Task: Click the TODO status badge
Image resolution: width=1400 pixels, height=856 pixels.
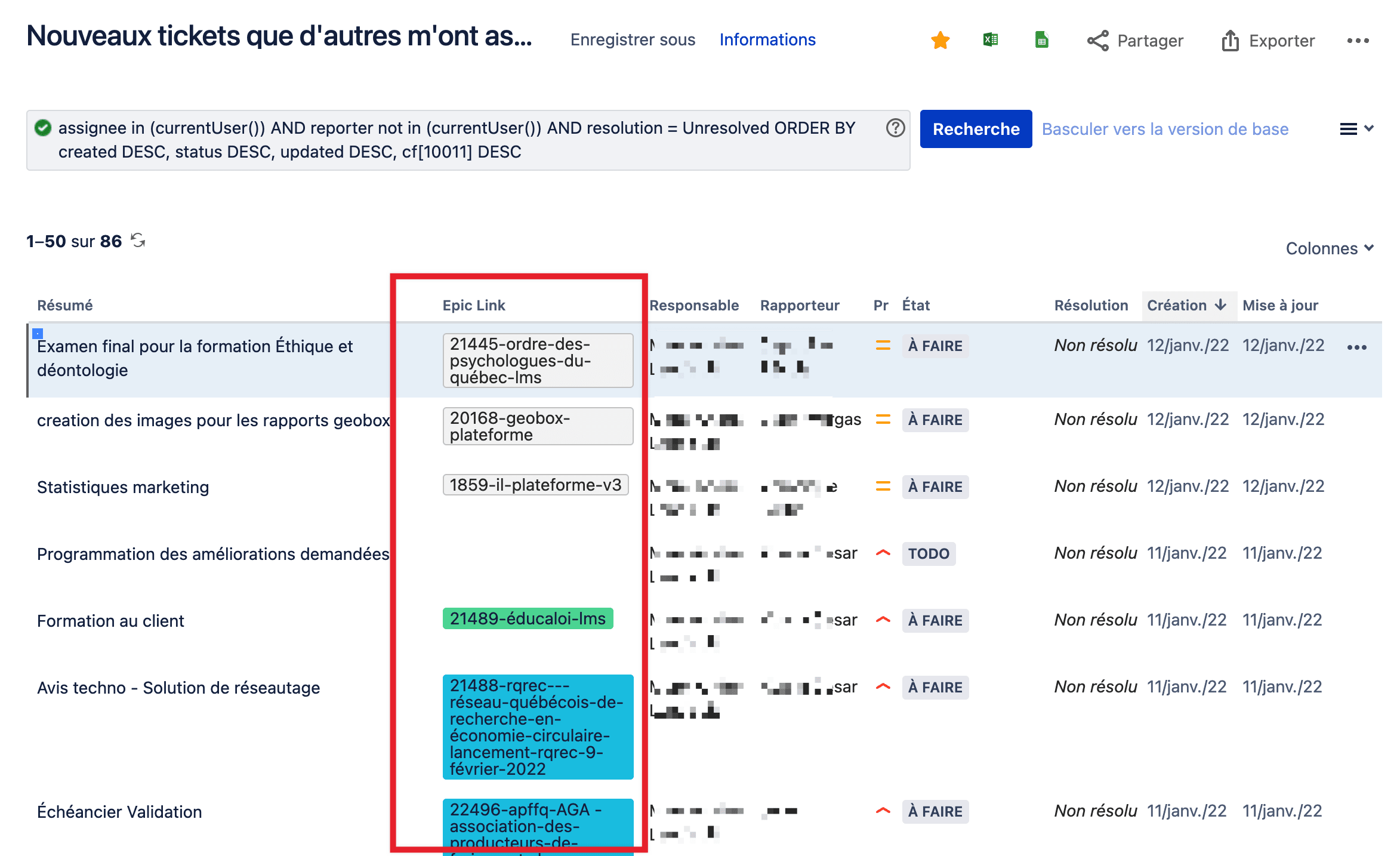Action: click(x=929, y=553)
